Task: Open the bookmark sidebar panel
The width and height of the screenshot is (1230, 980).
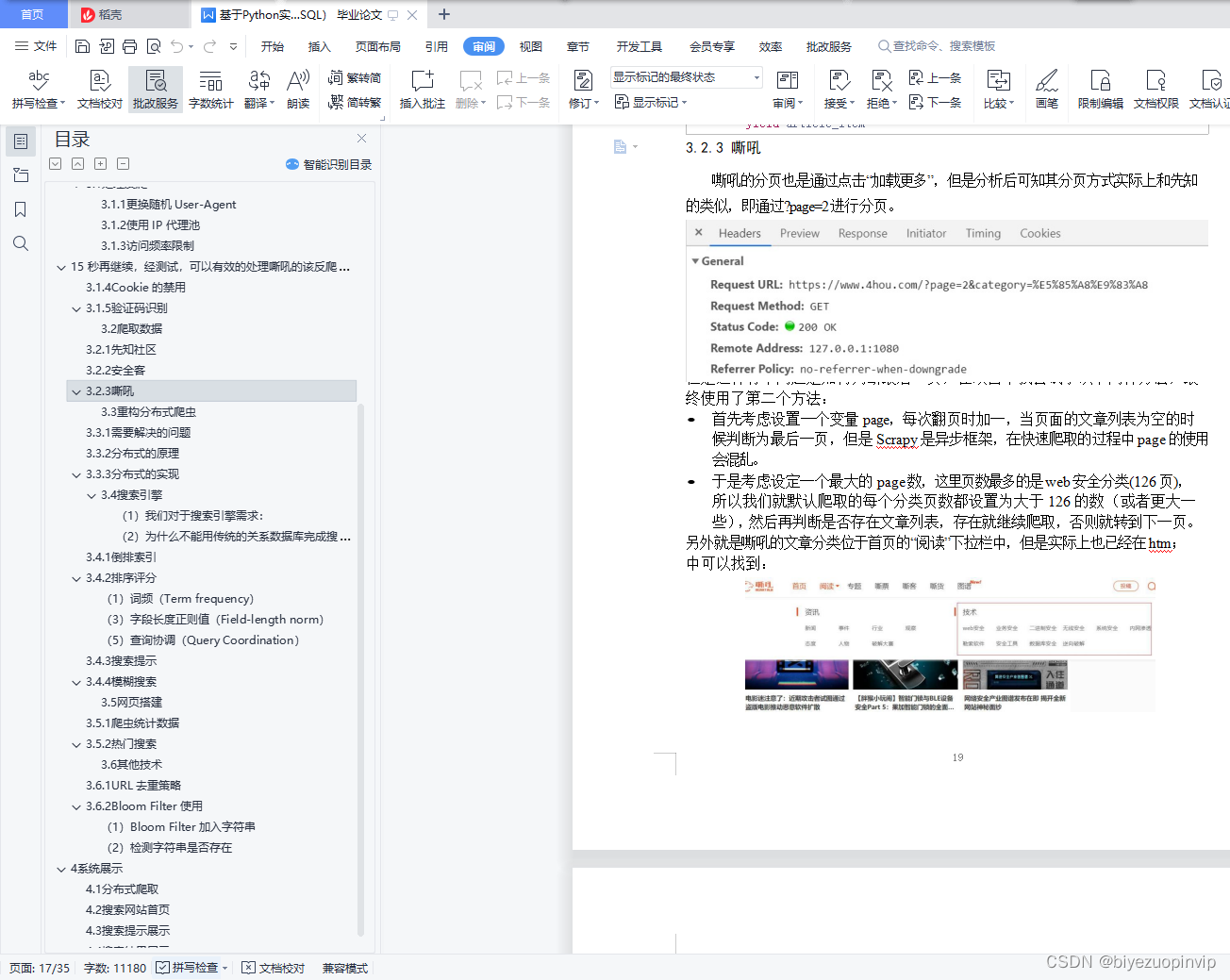Action: [x=21, y=209]
